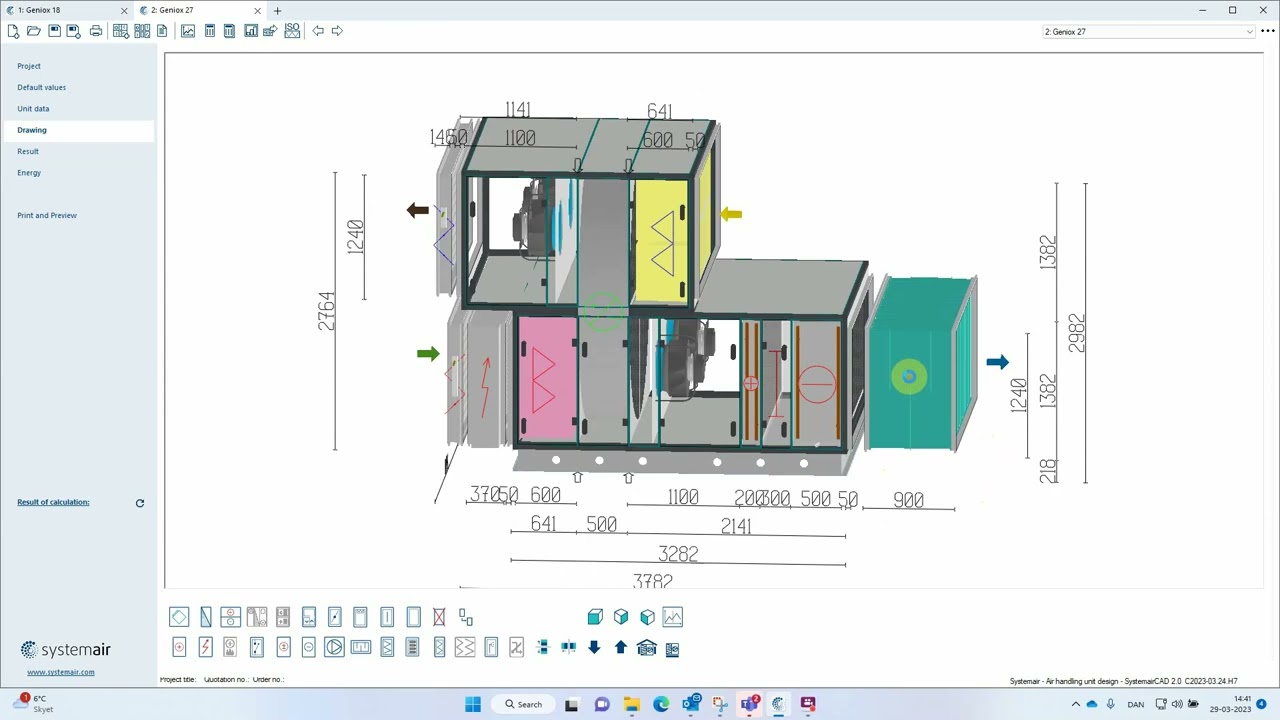This screenshot has width=1280, height=720.
Task: Click the print icon in the top toolbar
Action: click(96, 31)
